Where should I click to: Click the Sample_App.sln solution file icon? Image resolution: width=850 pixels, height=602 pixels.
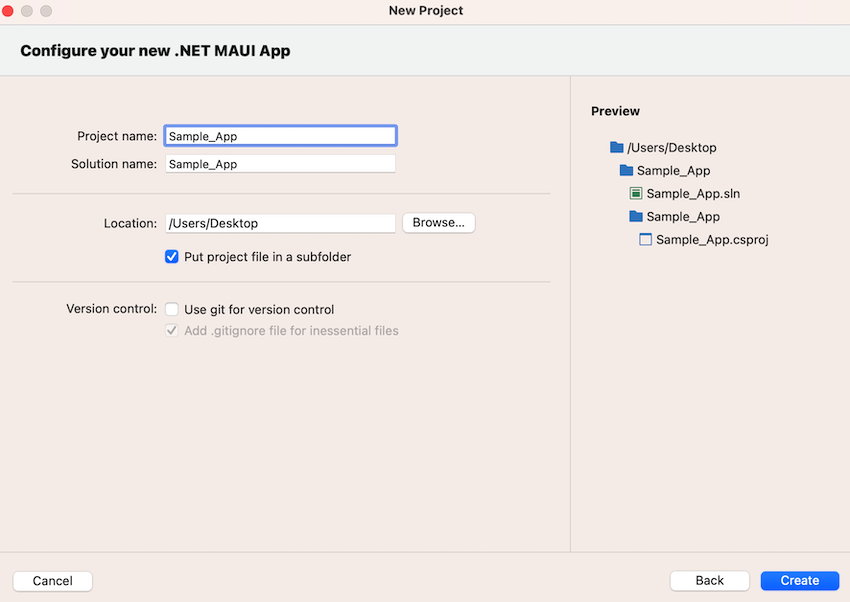click(636, 193)
